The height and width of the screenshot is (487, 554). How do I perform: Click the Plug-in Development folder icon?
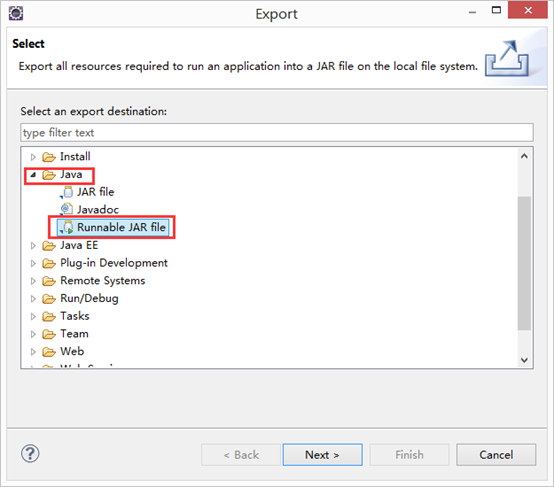coord(49,263)
